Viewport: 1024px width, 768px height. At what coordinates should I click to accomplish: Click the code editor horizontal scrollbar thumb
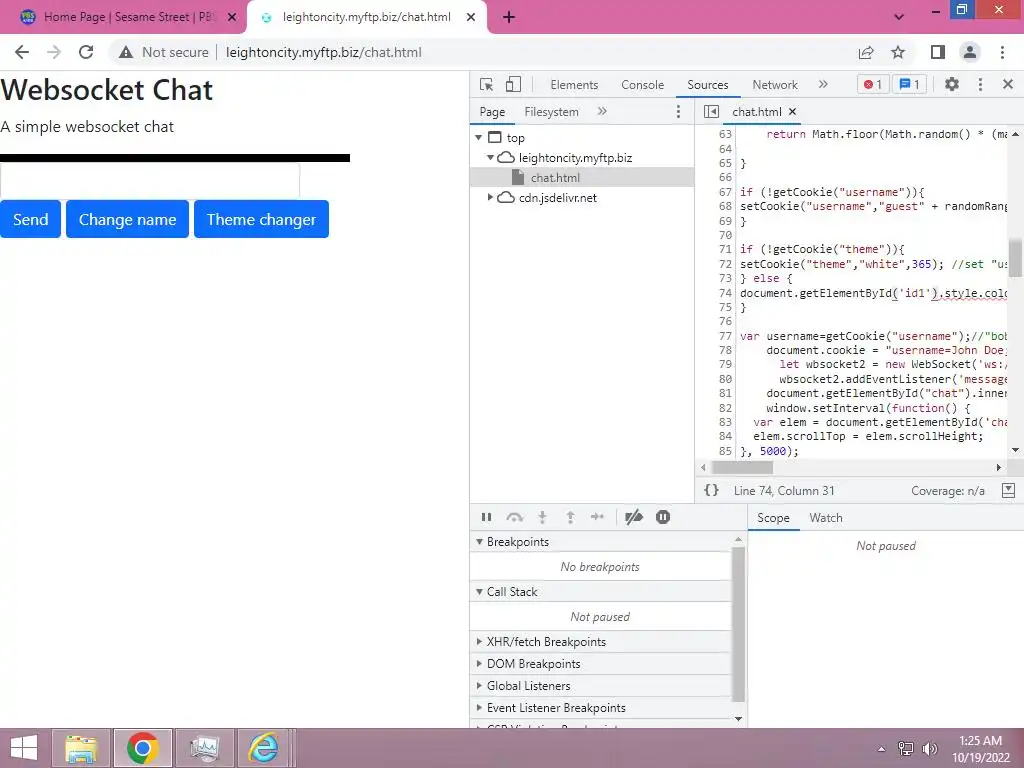(x=742, y=468)
